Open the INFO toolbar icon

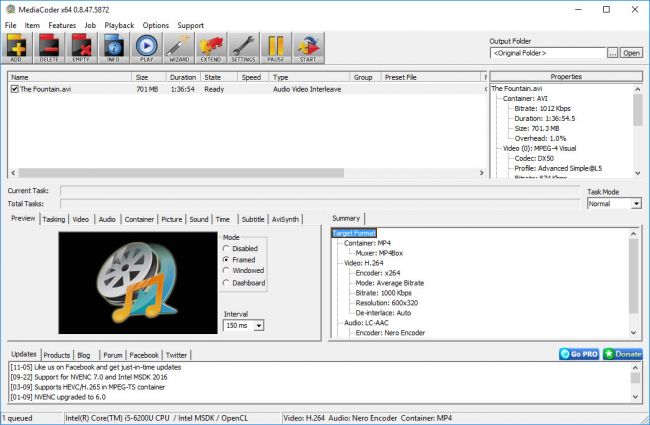(115, 46)
